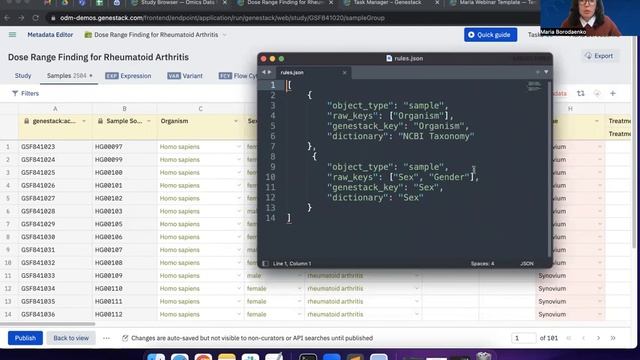Click the browser reload icon
Screen dimensions: 640x360
coord(36,18)
